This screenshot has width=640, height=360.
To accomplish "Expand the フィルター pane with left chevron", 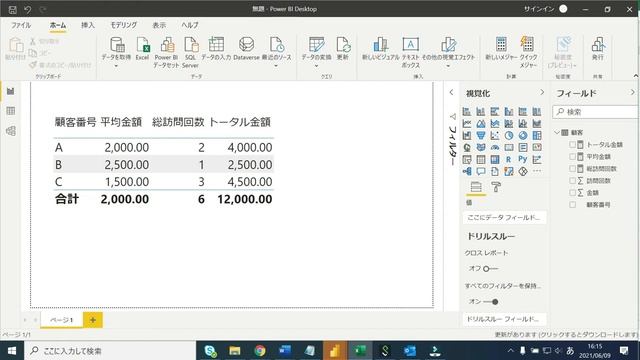I will (x=451, y=92).
